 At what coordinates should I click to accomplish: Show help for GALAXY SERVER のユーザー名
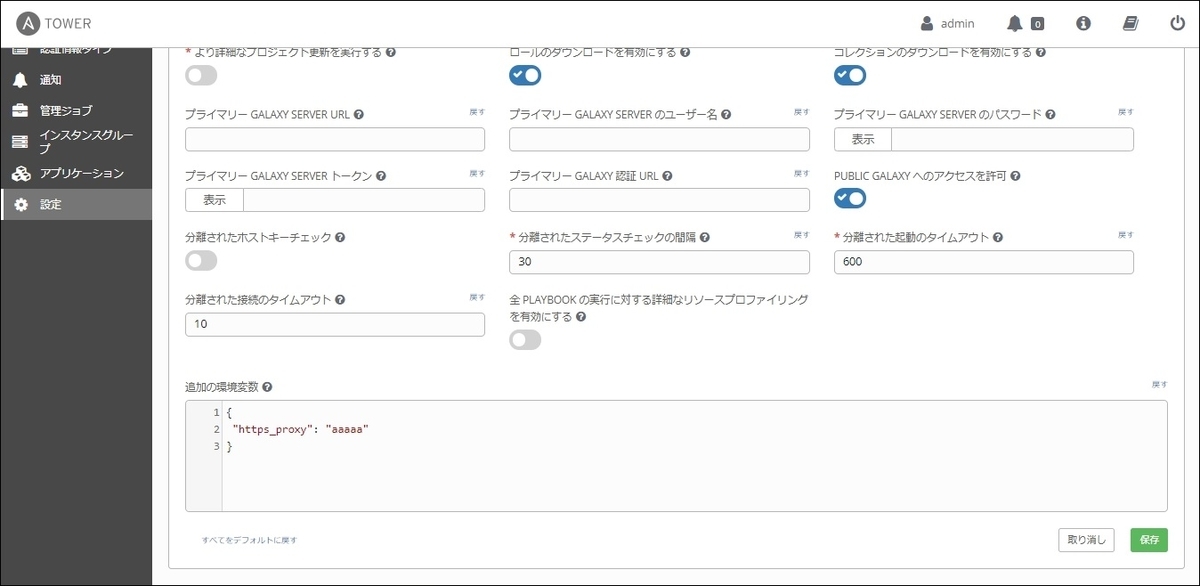click(727, 115)
